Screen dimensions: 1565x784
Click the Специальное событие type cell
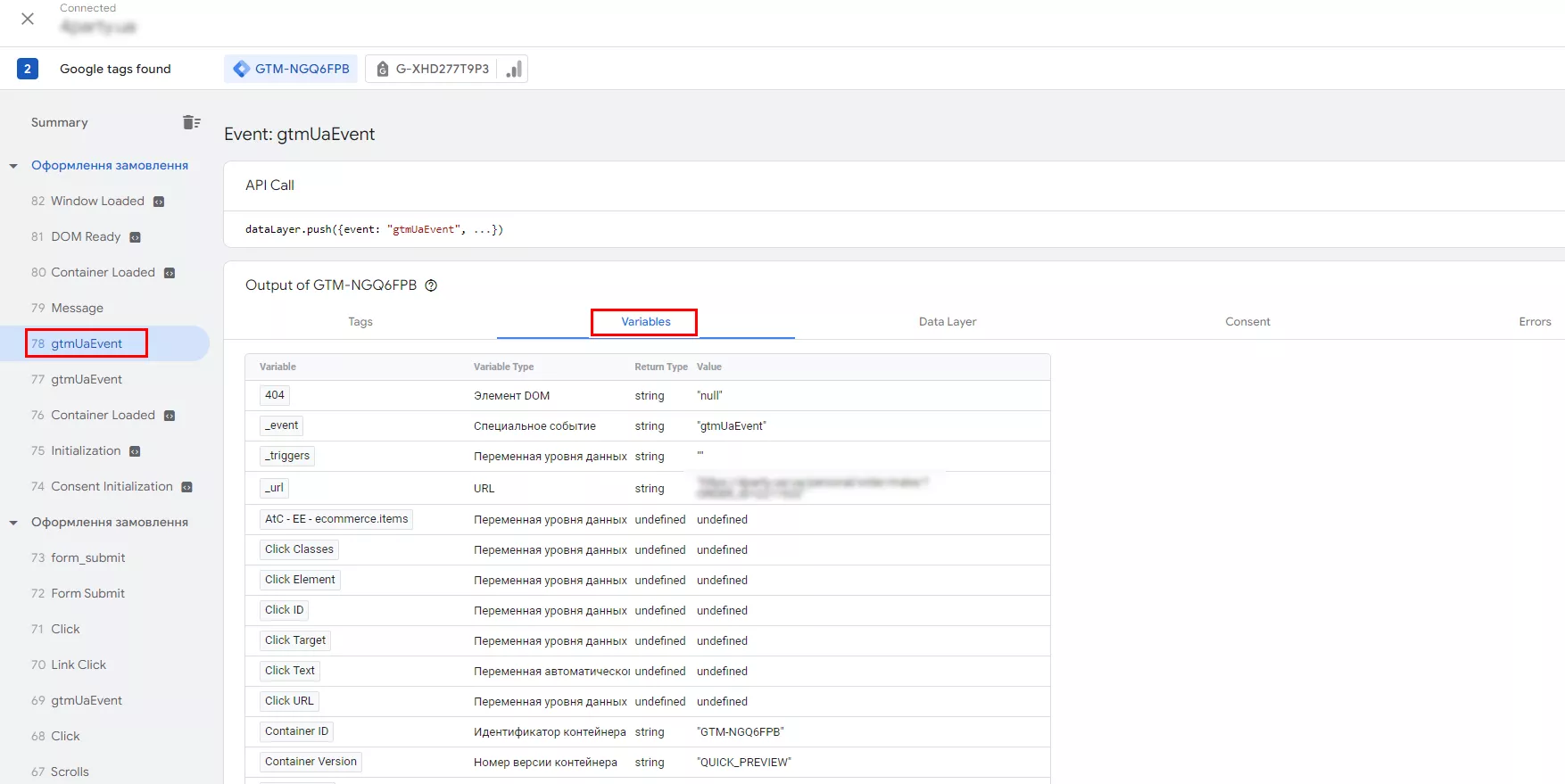click(x=534, y=426)
